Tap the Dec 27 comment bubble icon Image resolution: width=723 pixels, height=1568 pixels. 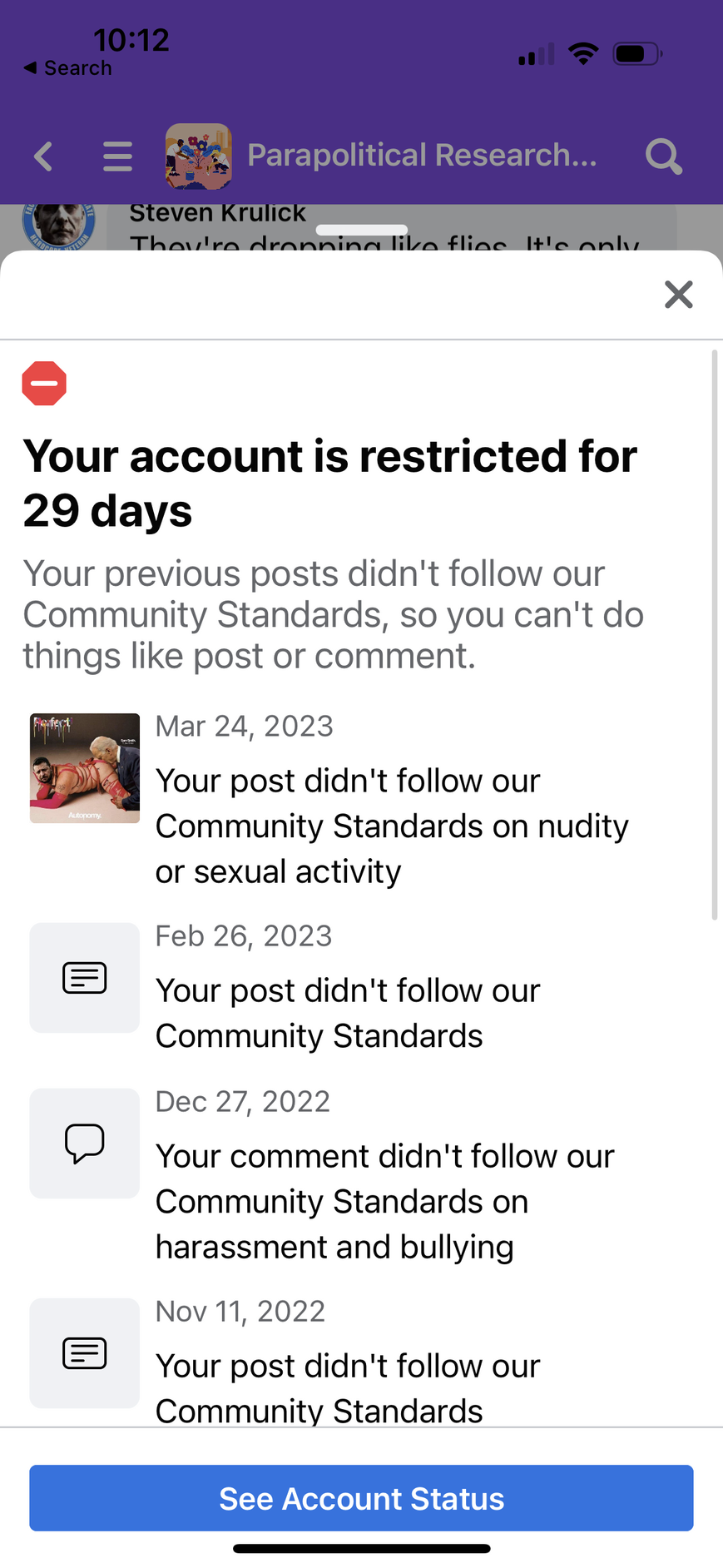pos(85,1144)
